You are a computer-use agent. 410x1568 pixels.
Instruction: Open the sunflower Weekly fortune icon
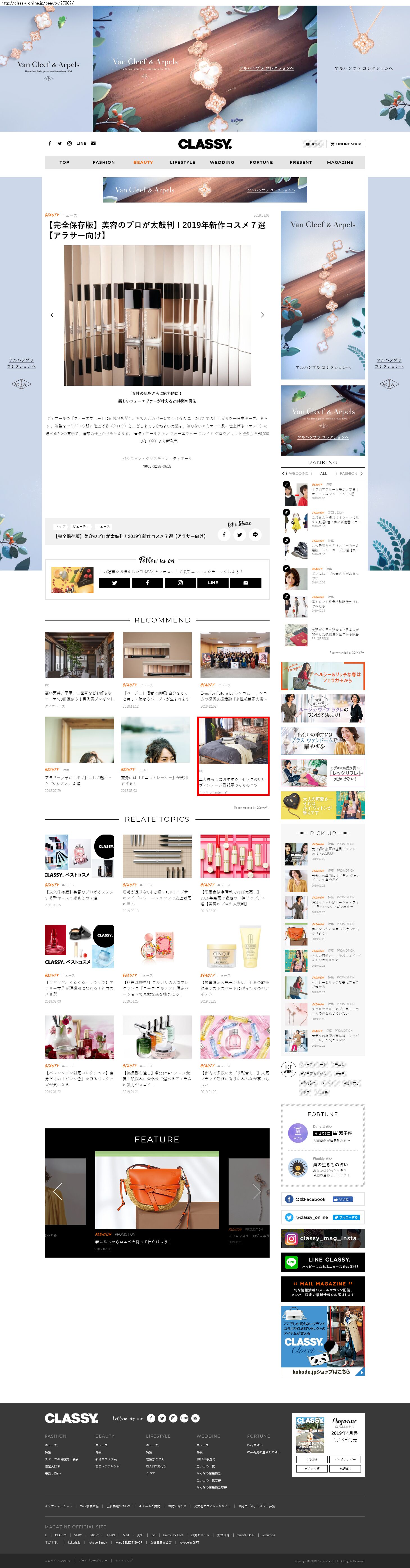tap(297, 1167)
